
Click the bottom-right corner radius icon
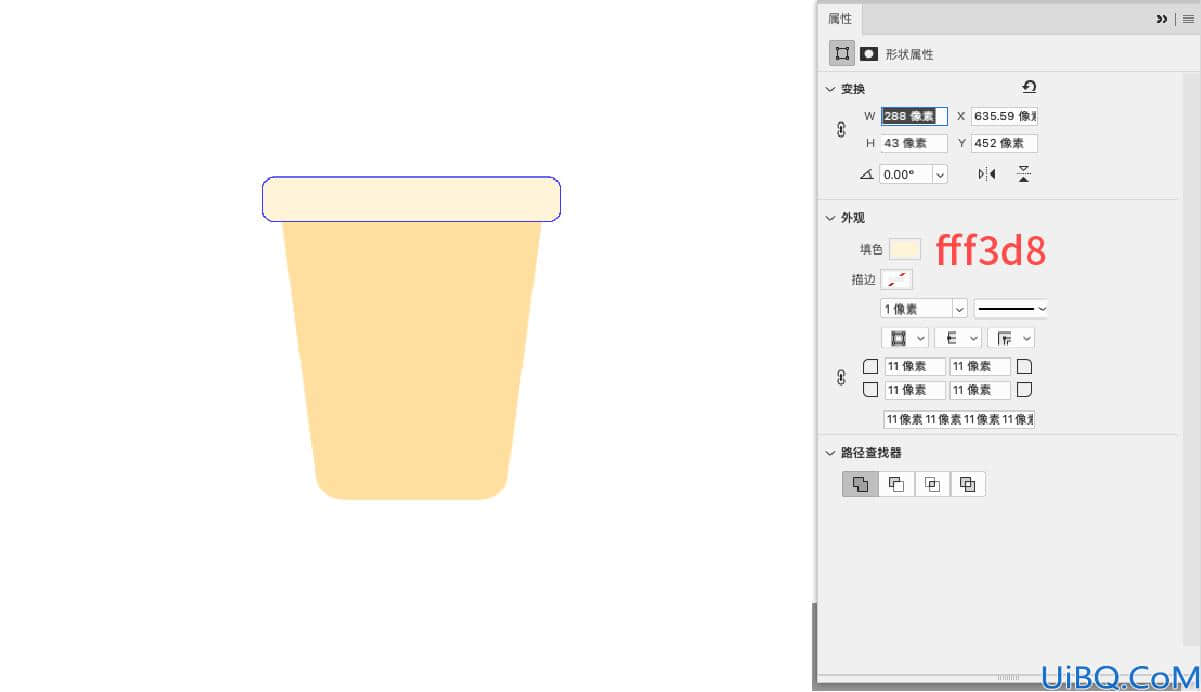(x=1024, y=389)
